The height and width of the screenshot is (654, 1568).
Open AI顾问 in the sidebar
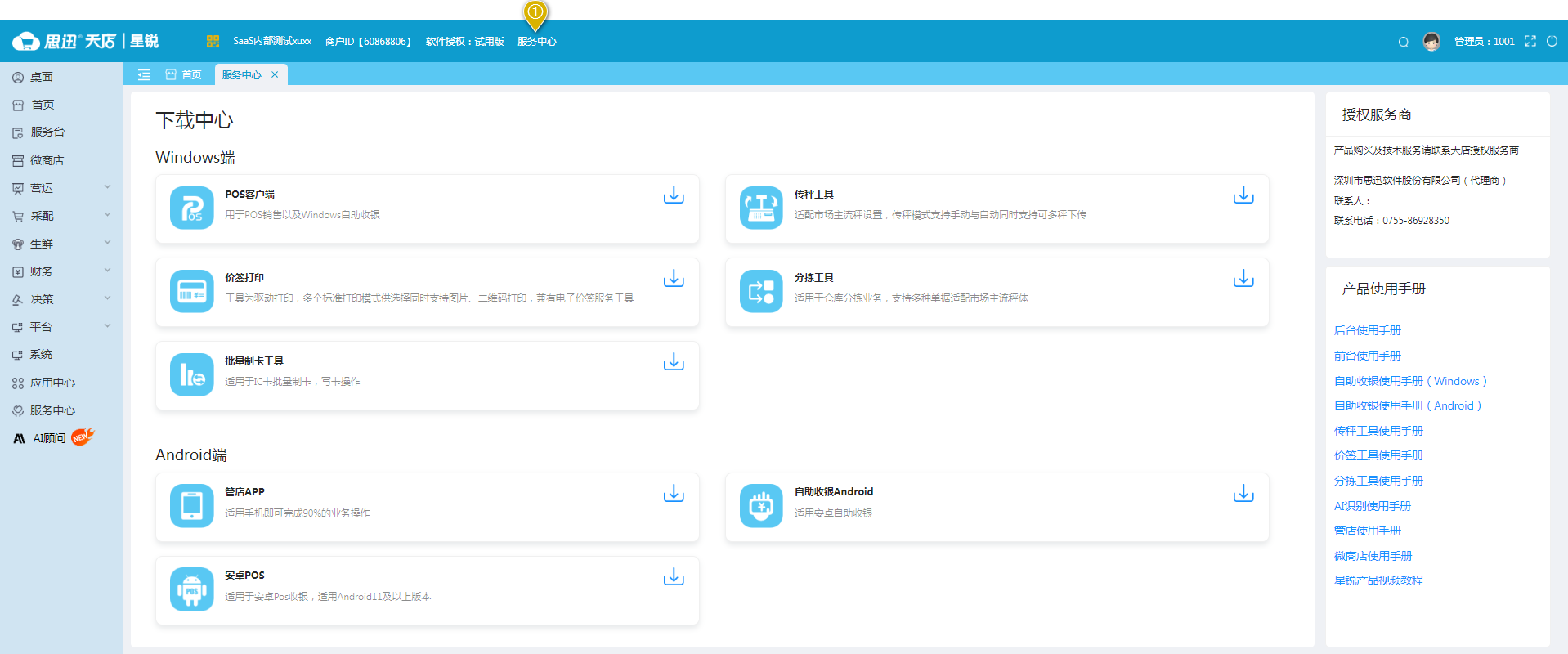pyautogui.click(x=49, y=438)
